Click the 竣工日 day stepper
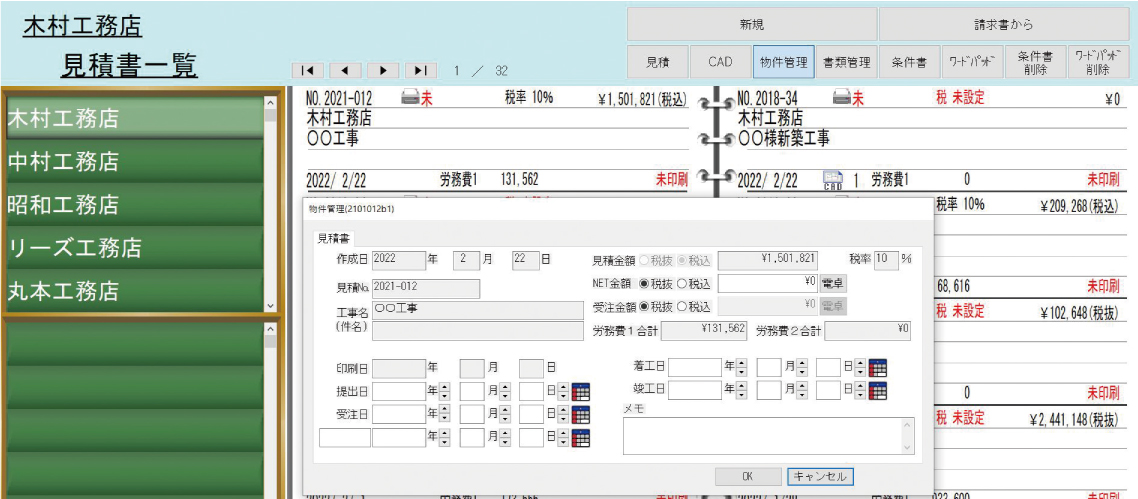 point(860,391)
